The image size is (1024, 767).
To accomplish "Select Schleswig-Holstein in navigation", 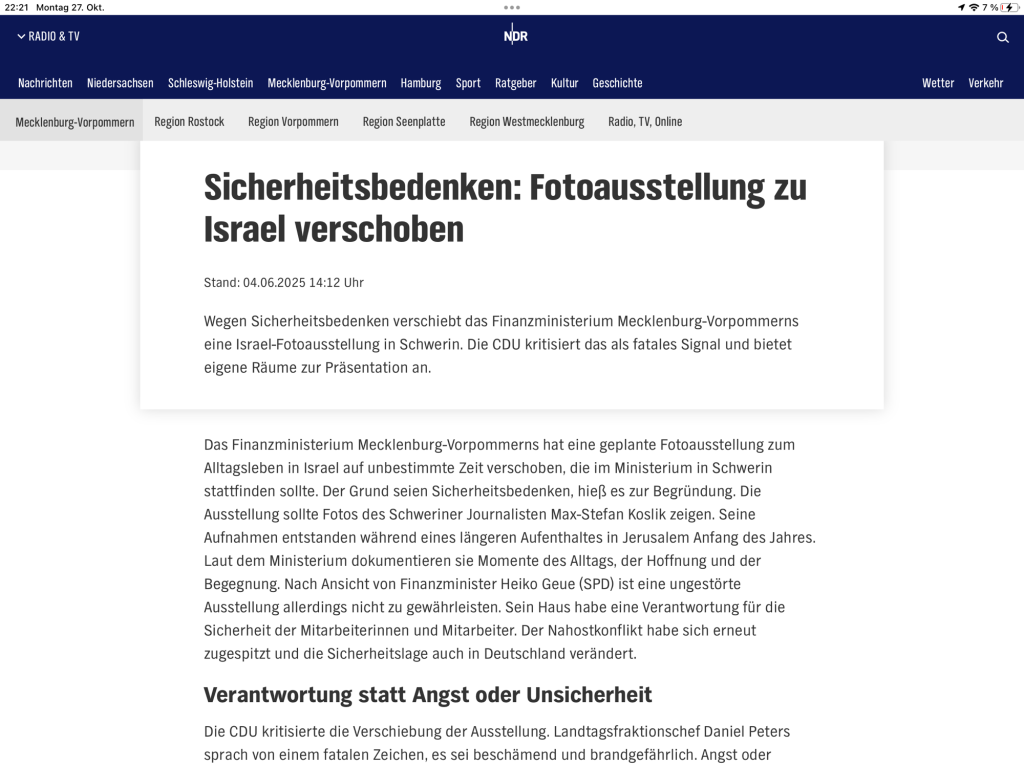I will (210, 83).
